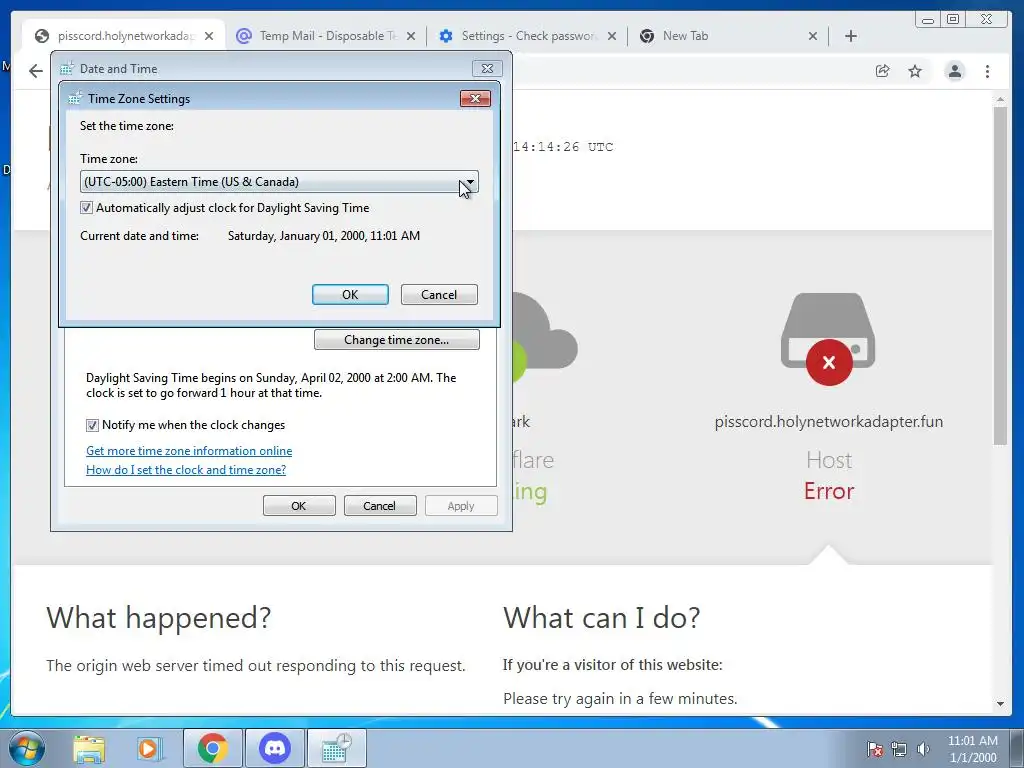This screenshot has height=768, width=1024.
Task: Click OK in the Date and Time window
Action: (299, 505)
